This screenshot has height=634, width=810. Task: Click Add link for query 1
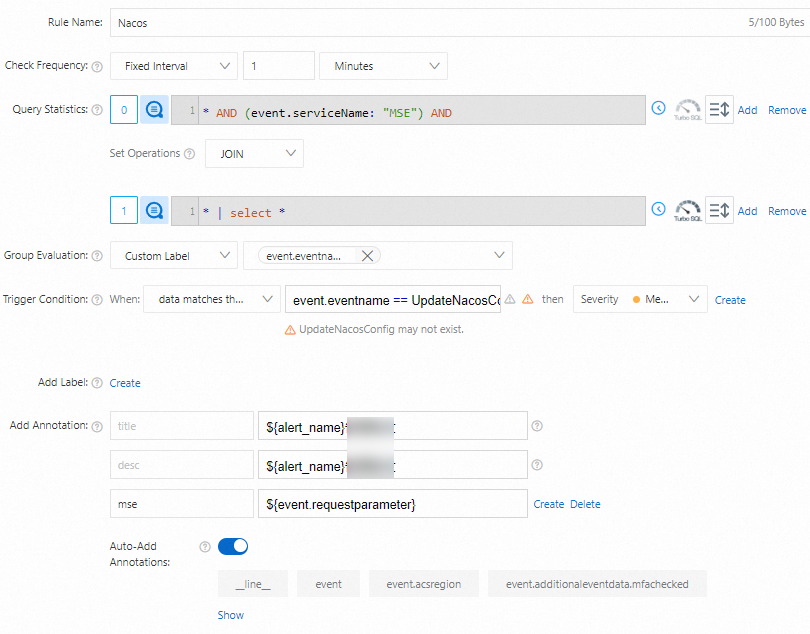pos(747,211)
